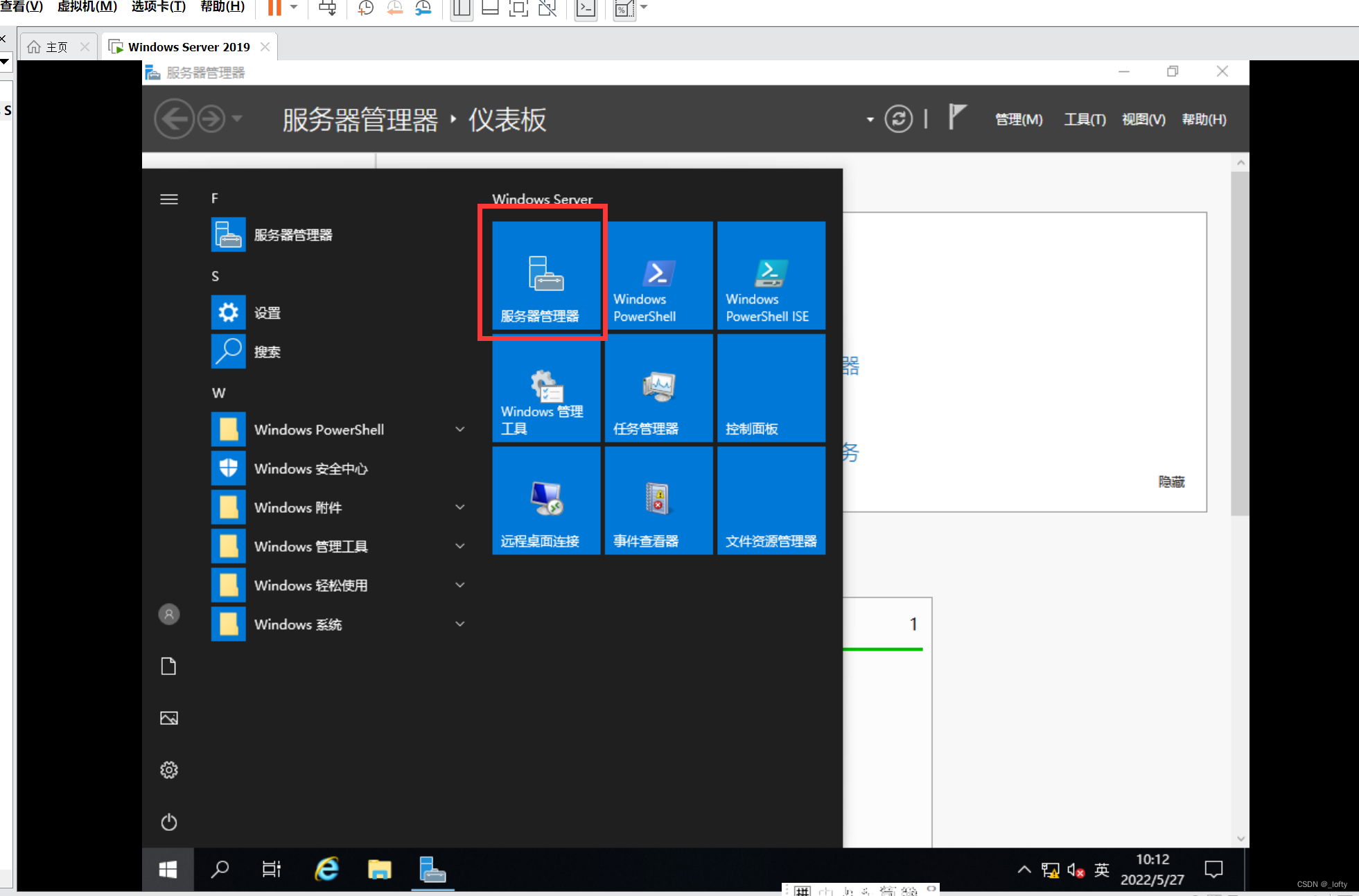Switch to the 主页 VMware tab
Viewport: 1359px width, 896px height.
(57, 47)
